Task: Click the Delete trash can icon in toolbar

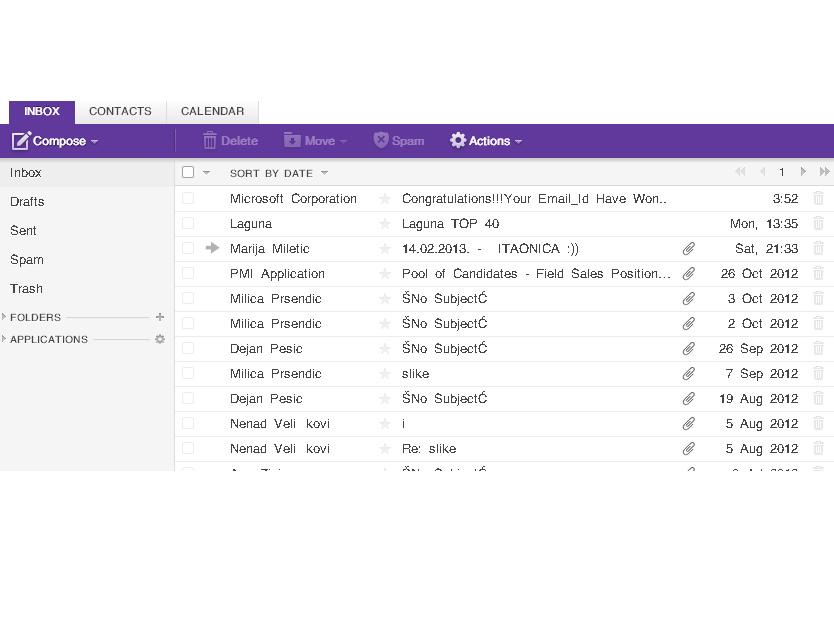Action: pyautogui.click(x=210, y=140)
